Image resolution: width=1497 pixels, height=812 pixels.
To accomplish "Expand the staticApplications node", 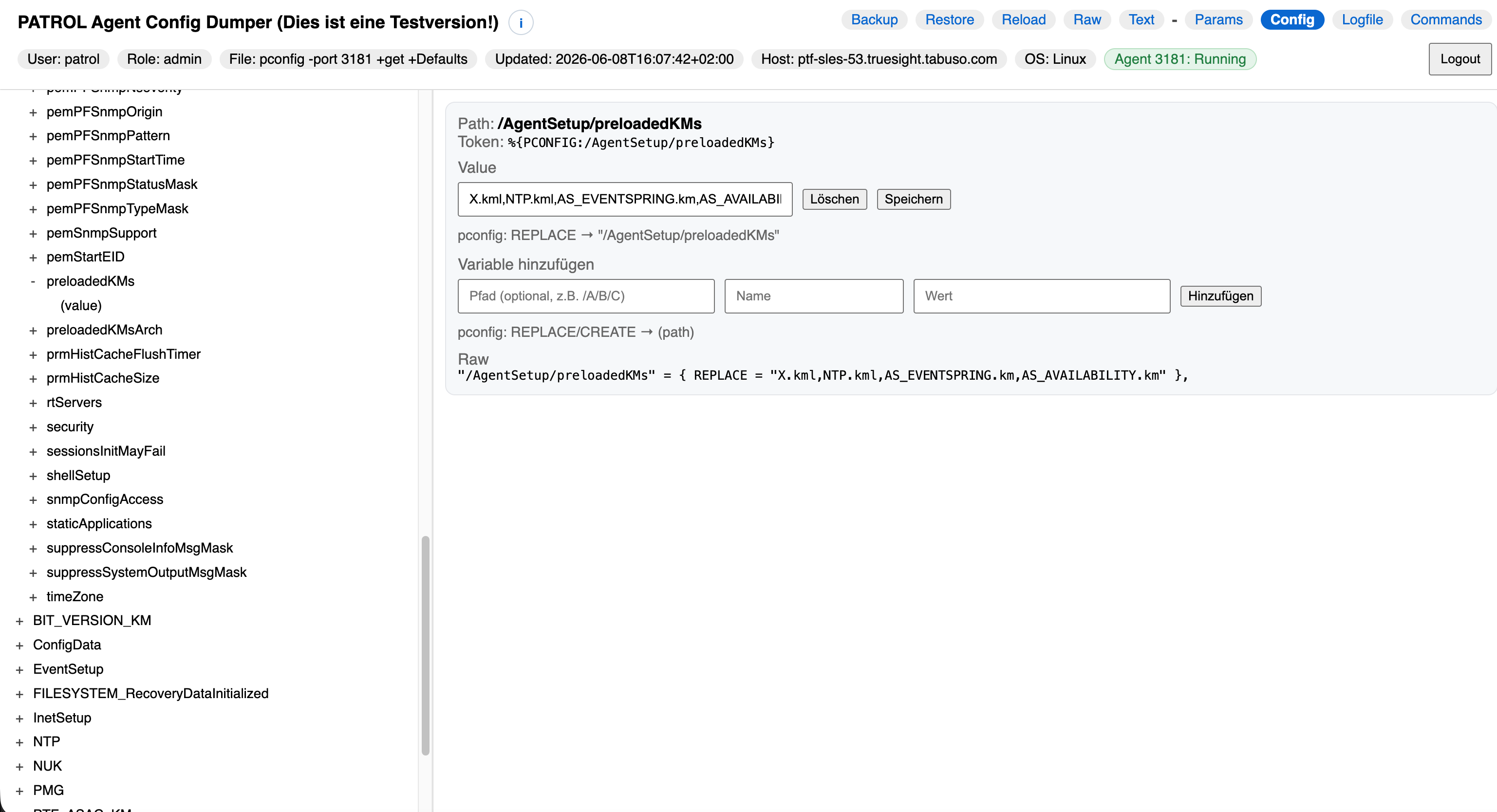I will 33,525.
